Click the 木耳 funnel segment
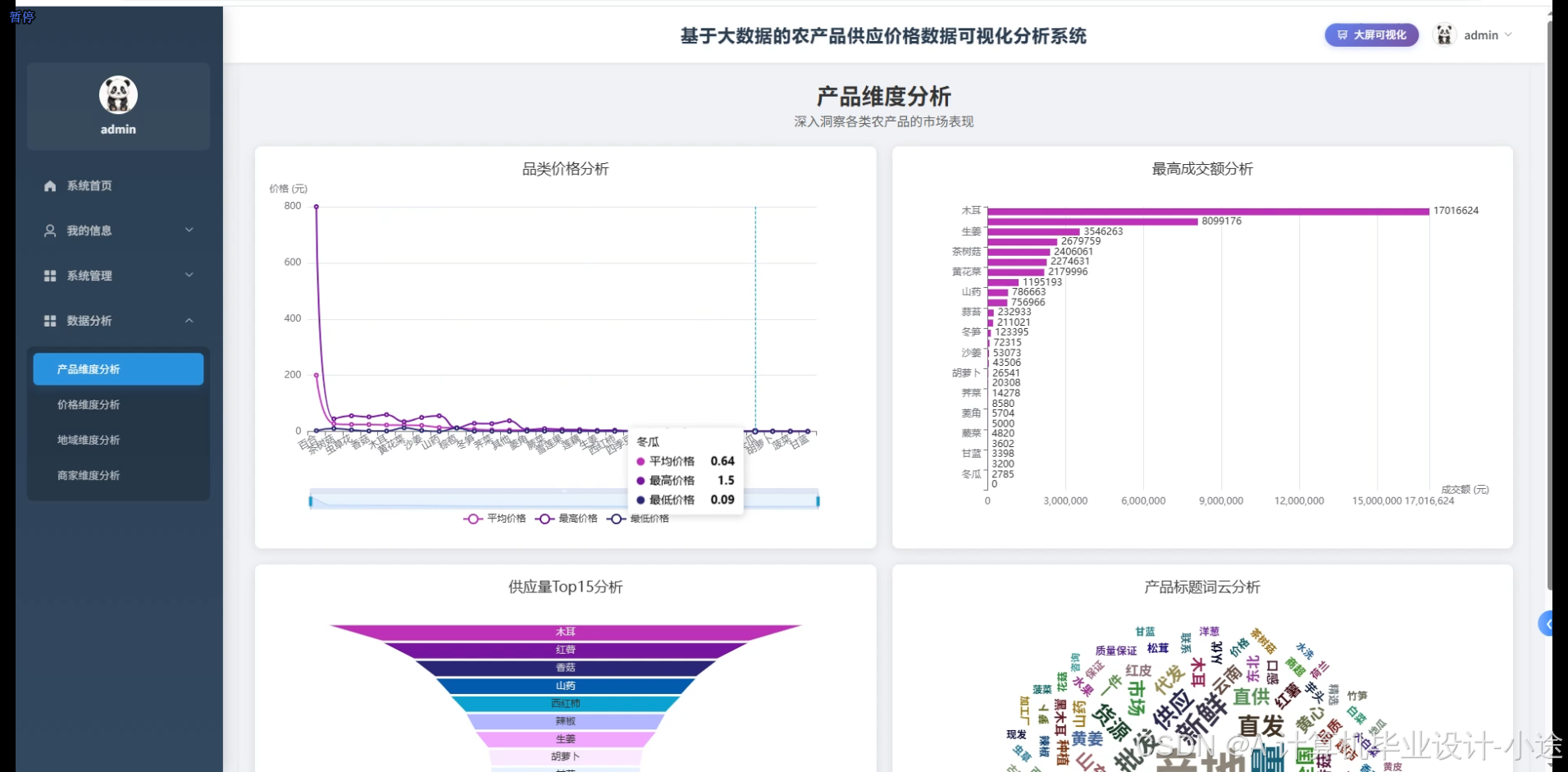Viewport: 1568px width, 772px height. pyautogui.click(x=566, y=632)
